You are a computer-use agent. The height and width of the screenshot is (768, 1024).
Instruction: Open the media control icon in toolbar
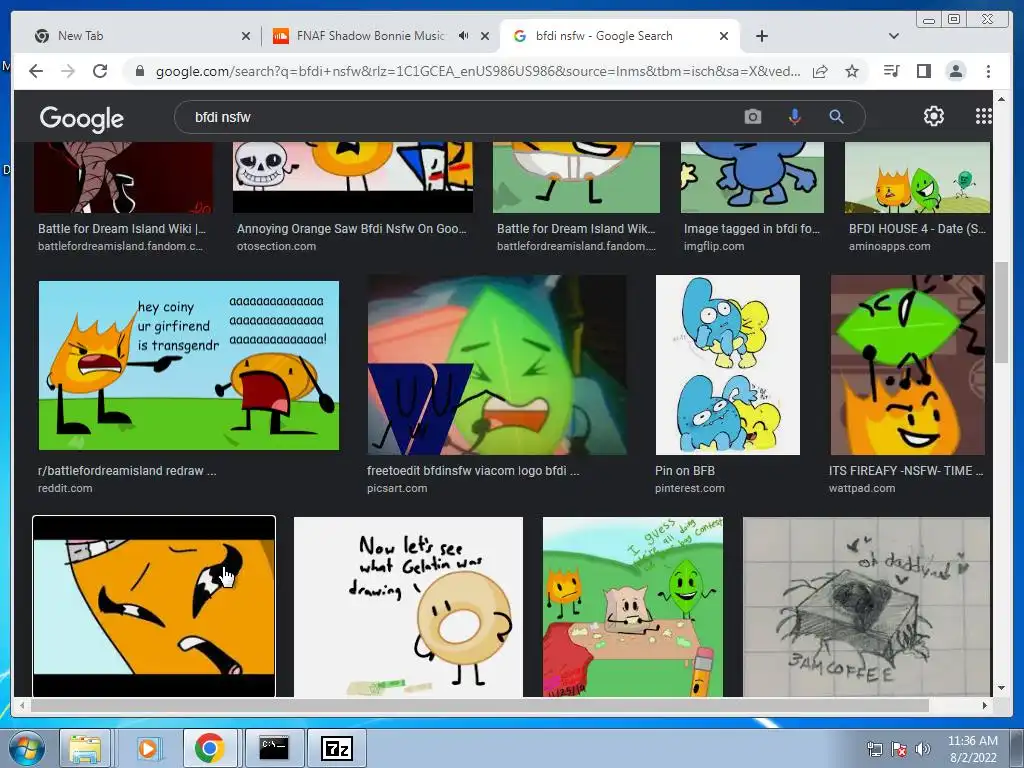[x=891, y=71]
